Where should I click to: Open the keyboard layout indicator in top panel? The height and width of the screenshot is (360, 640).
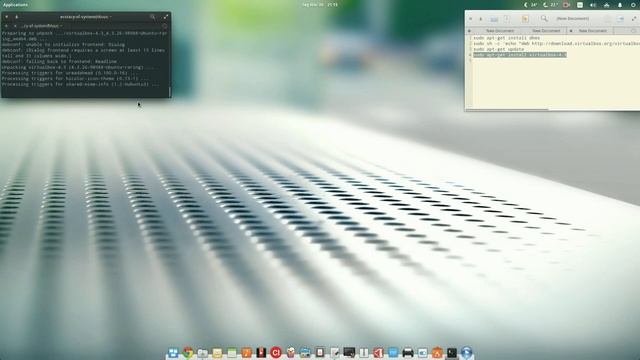point(580,5)
